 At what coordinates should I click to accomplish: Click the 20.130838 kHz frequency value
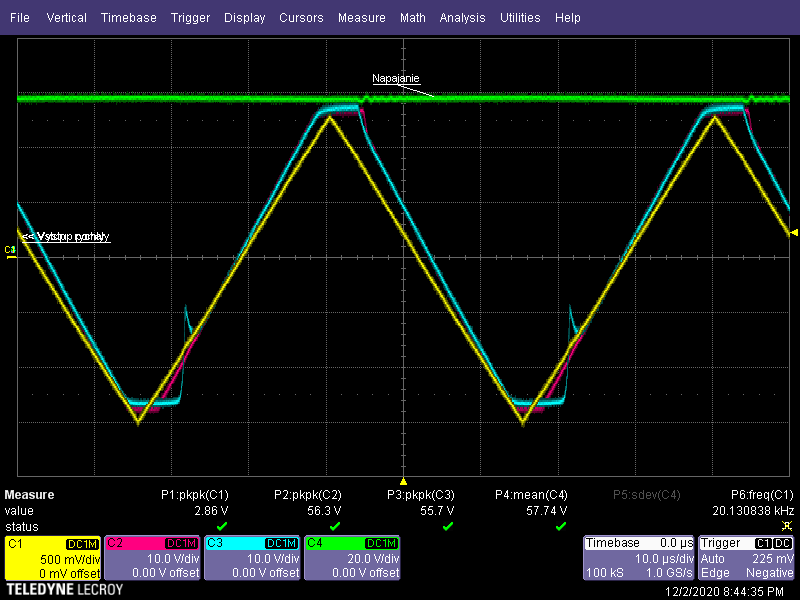point(753,511)
